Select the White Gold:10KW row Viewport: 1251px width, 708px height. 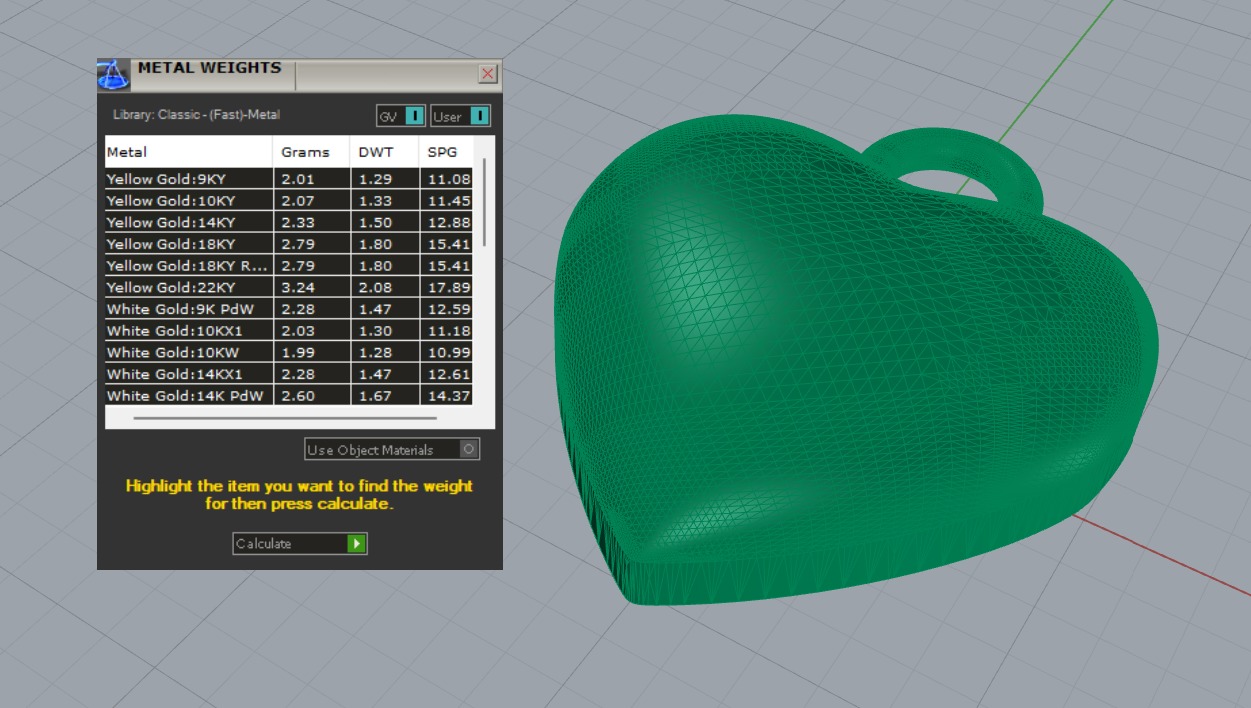click(288, 352)
